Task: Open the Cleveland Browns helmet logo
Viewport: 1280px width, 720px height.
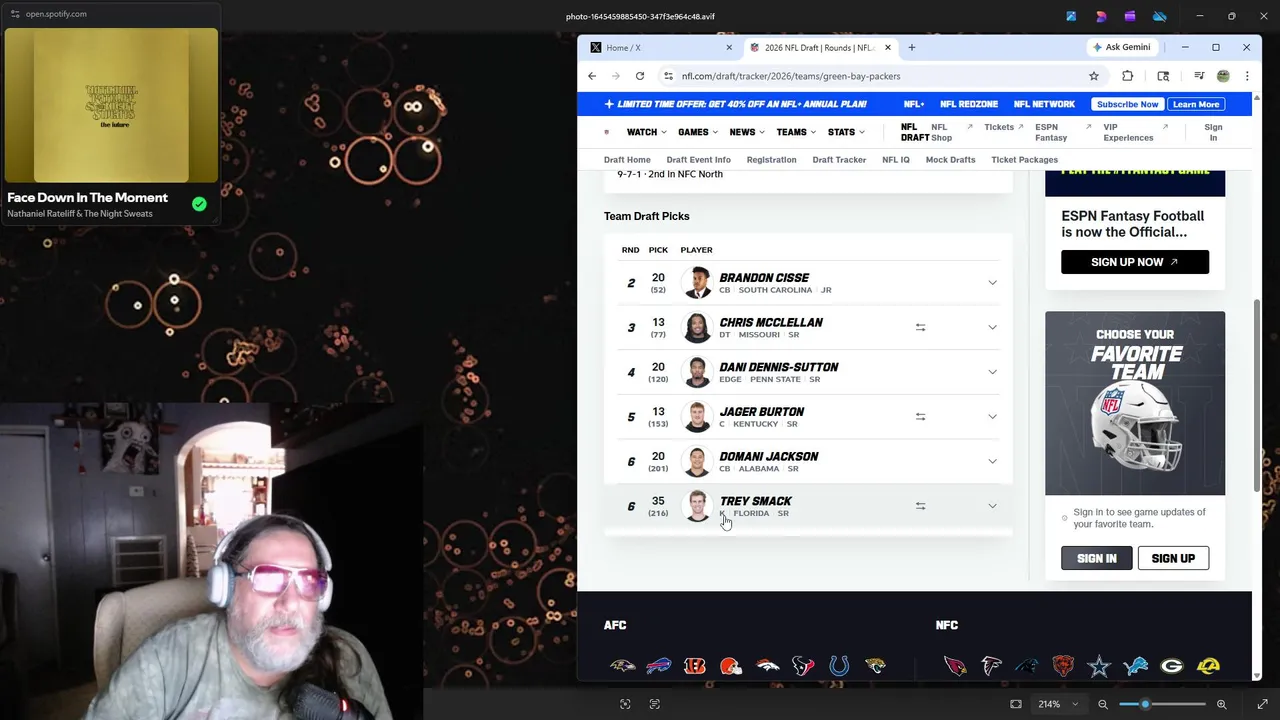Action: pyautogui.click(x=731, y=666)
